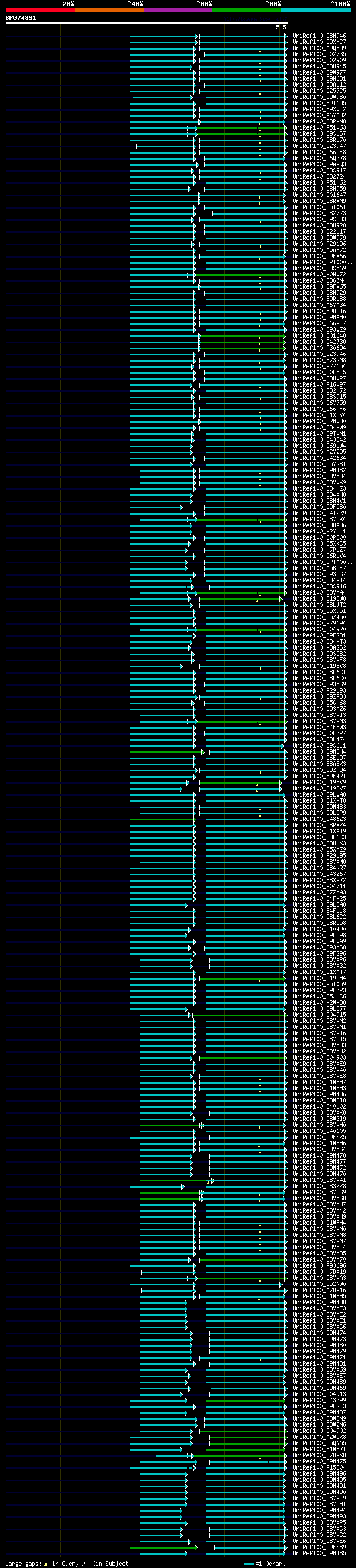Image resolution: width=356 pixels, height=1568 pixels.
Task: Select hit UniRef100_Q84MZ3
Action: click(319, 489)
